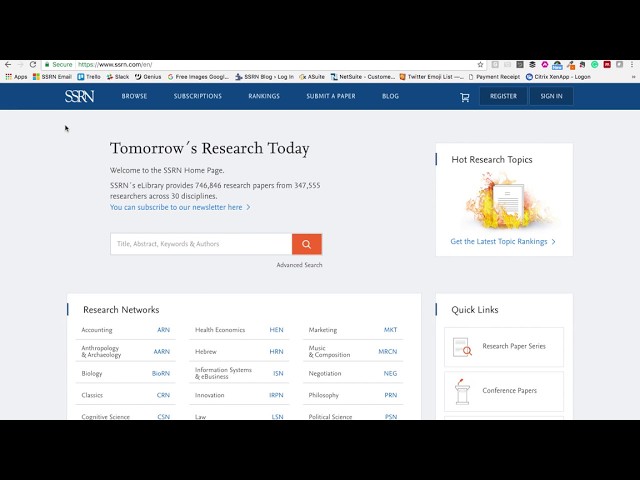Open Information Systems & eBusiness ISN network
The image size is (640, 480).
click(x=239, y=373)
